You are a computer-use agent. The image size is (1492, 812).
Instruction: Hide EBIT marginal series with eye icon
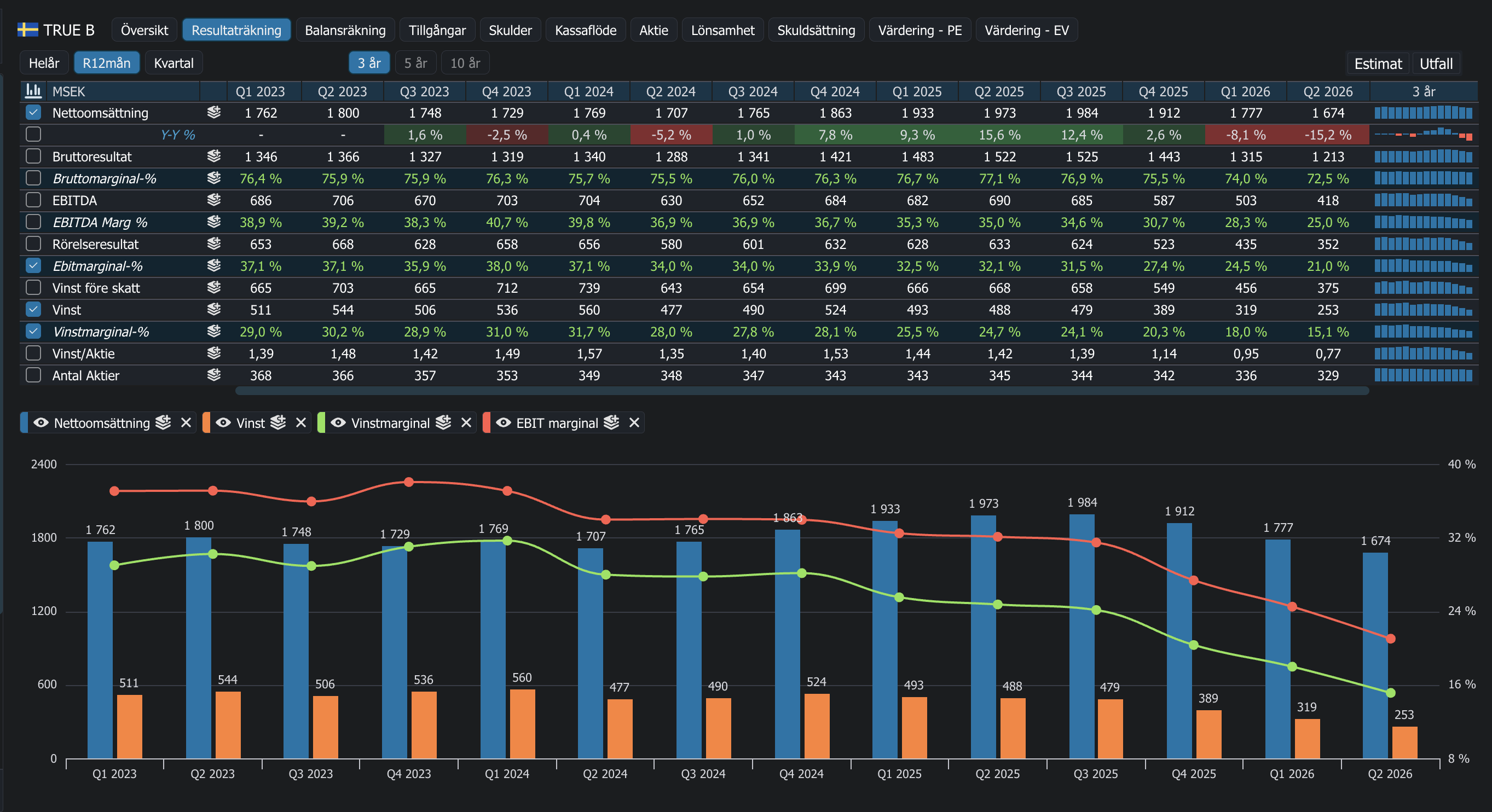tap(504, 423)
